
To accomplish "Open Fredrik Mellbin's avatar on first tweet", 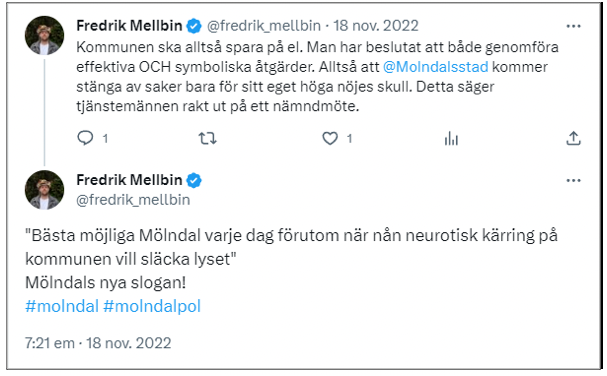I will (x=45, y=35).
